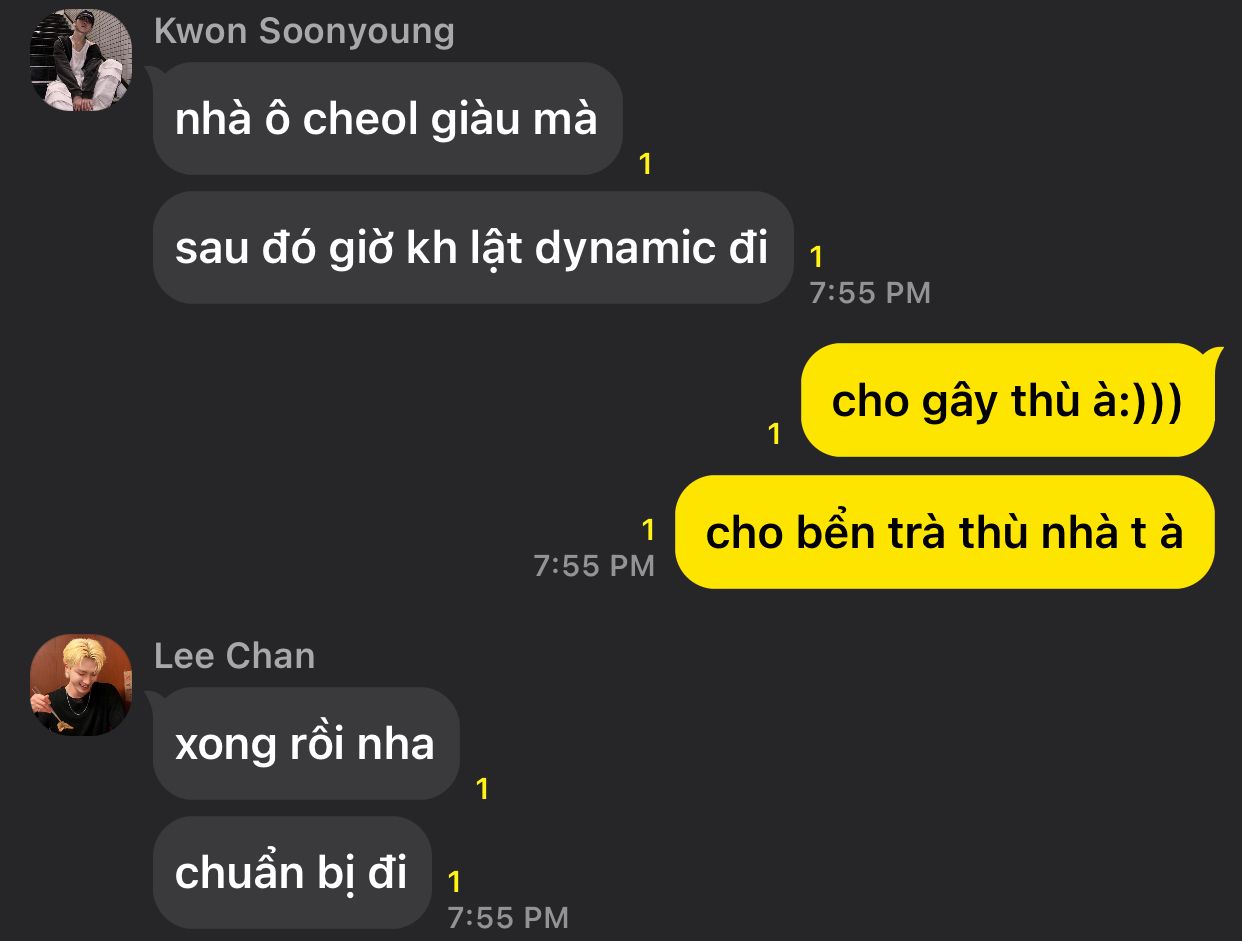Select the yellow bubble "cho gây thù à:)))"
The width and height of the screenshot is (1242, 941).
(1008, 400)
